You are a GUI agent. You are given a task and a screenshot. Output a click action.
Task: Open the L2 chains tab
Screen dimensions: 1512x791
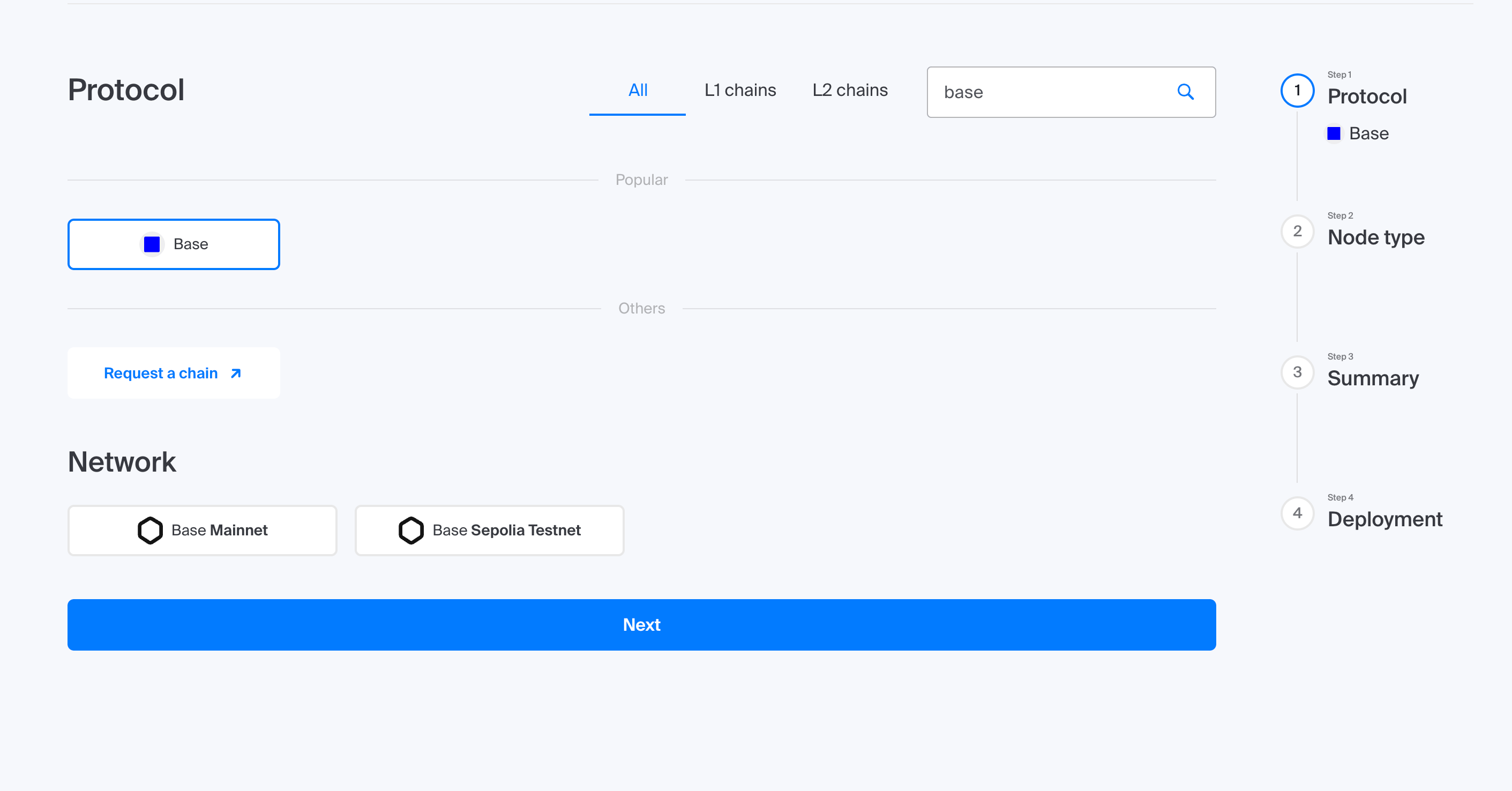(849, 91)
